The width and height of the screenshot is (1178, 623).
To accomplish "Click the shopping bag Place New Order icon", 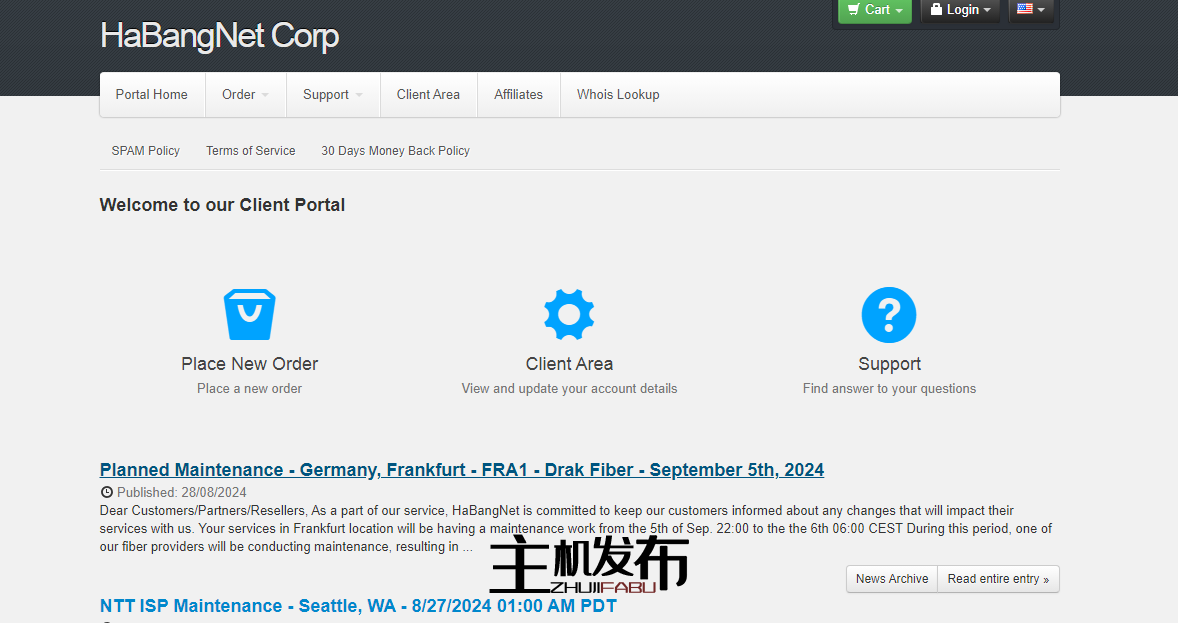I will [249, 315].
